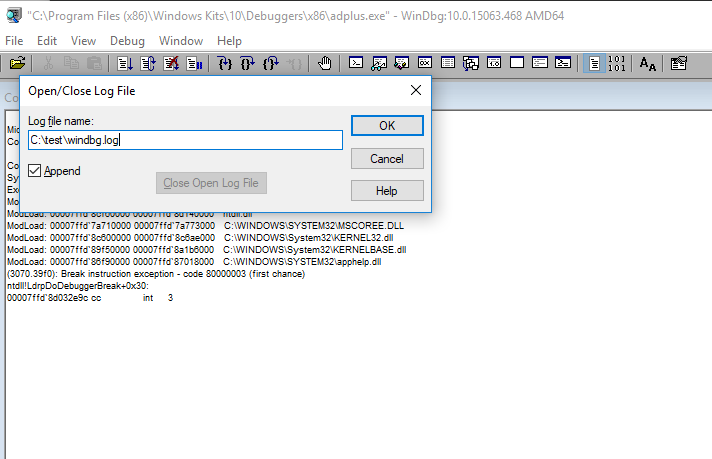Click Stop Debugging icon with red X

[170, 63]
